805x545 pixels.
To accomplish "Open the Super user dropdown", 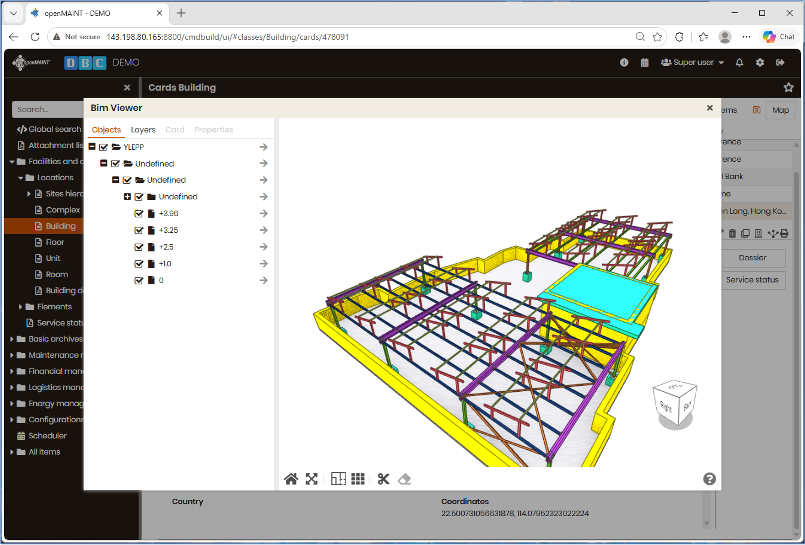I will [693, 63].
